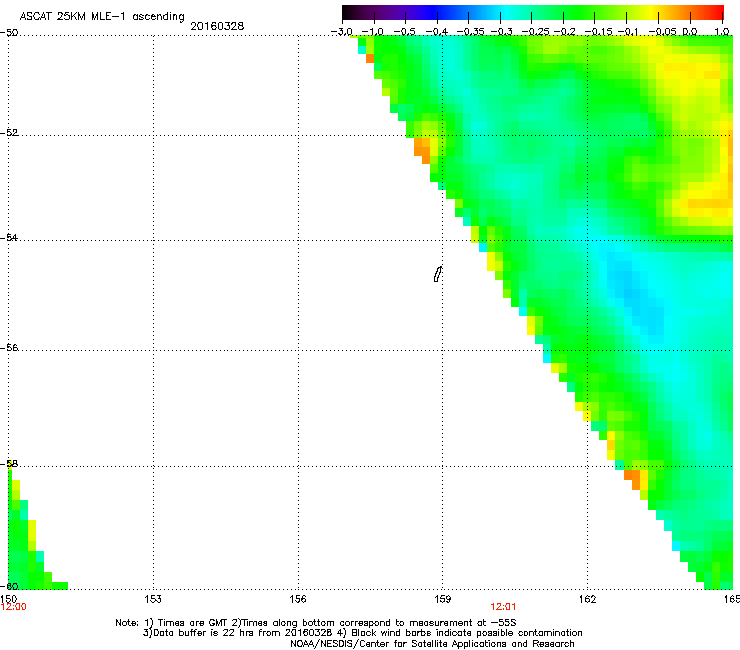Click the longitude axis label "156"
740x650 pixels.
click(298, 599)
